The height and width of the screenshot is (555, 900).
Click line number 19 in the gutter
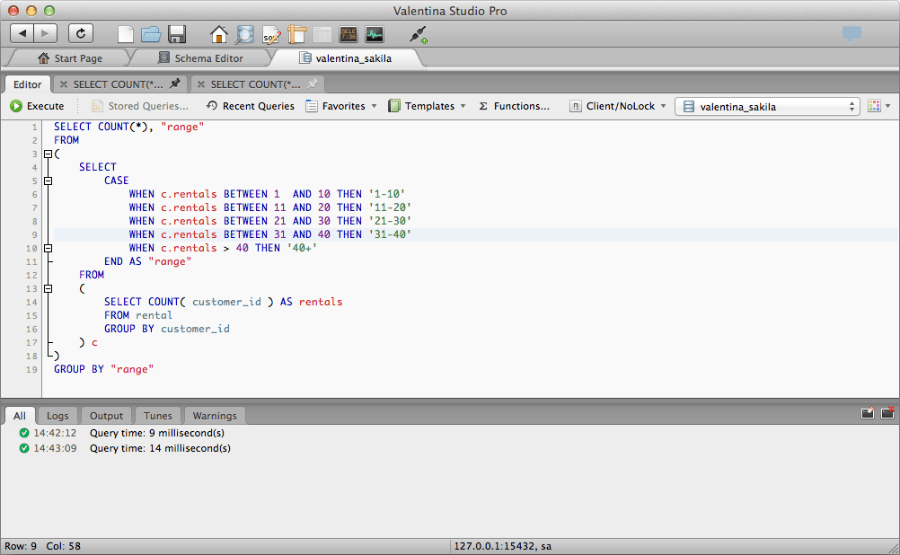[32, 370]
